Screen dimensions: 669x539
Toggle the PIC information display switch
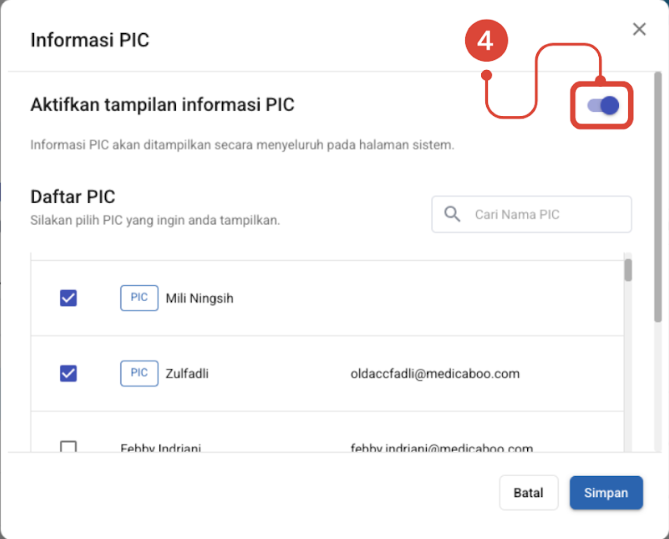pyautogui.click(x=602, y=105)
